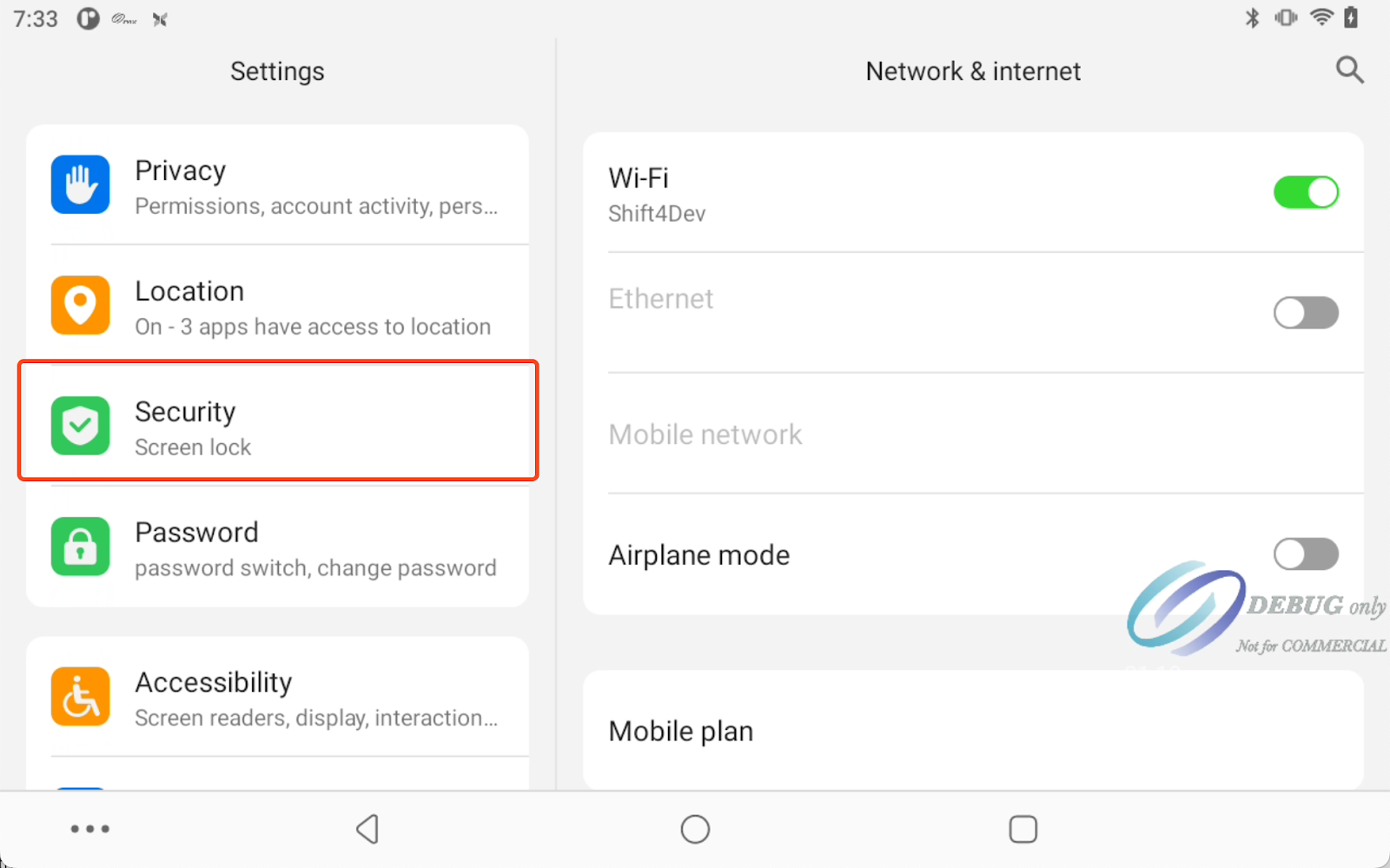Tap the orange Location pin icon
Image resolution: width=1390 pixels, height=868 pixels.
(80, 305)
